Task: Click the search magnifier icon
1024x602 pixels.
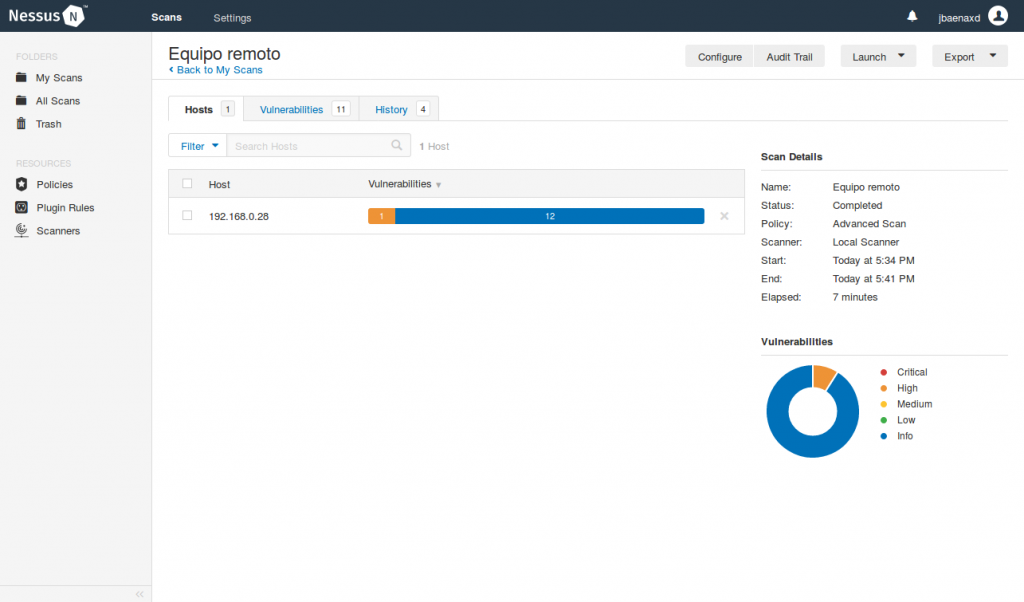Action: tap(397, 146)
